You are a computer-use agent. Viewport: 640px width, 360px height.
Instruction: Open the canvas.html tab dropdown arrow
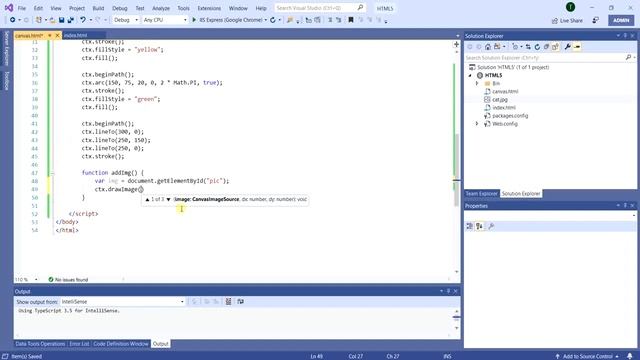click(x=50, y=36)
